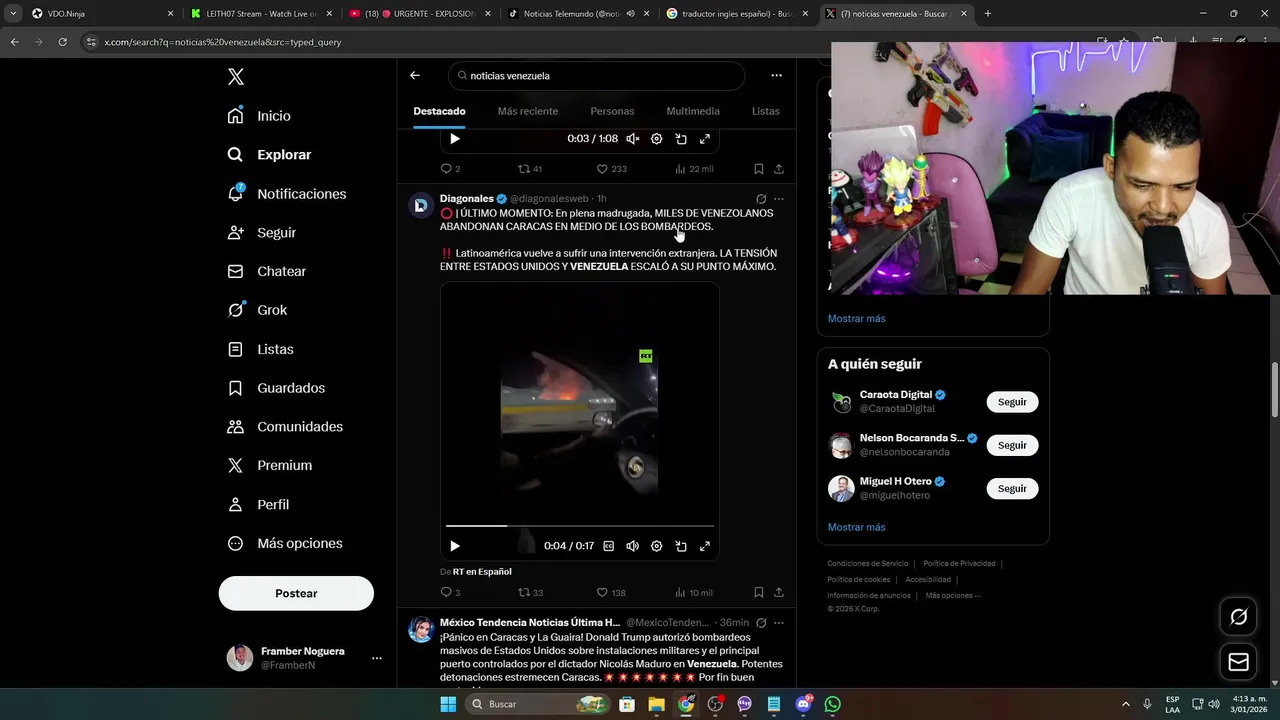
Task: Follow Miguel H Otero
Action: point(1012,489)
